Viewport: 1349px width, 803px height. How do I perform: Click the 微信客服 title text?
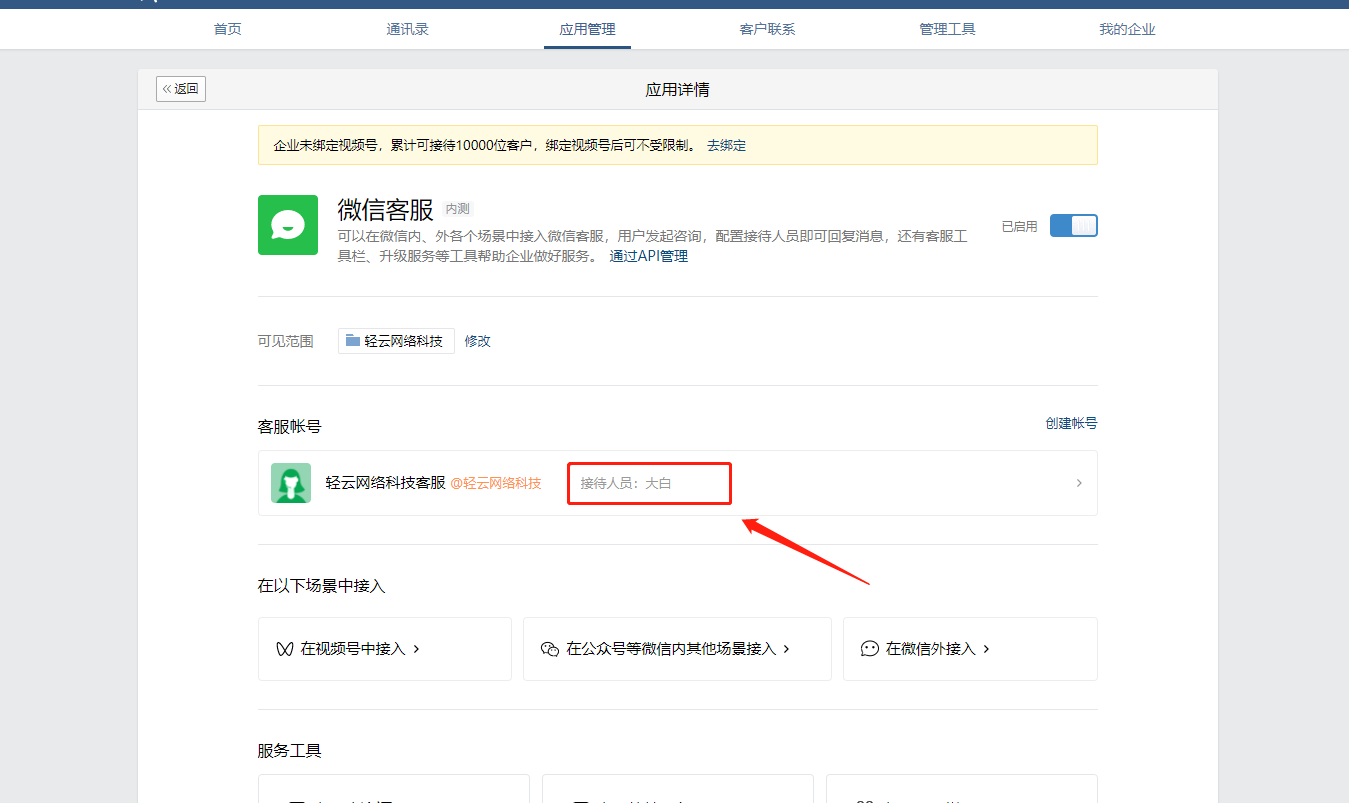pyautogui.click(x=385, y=209)
